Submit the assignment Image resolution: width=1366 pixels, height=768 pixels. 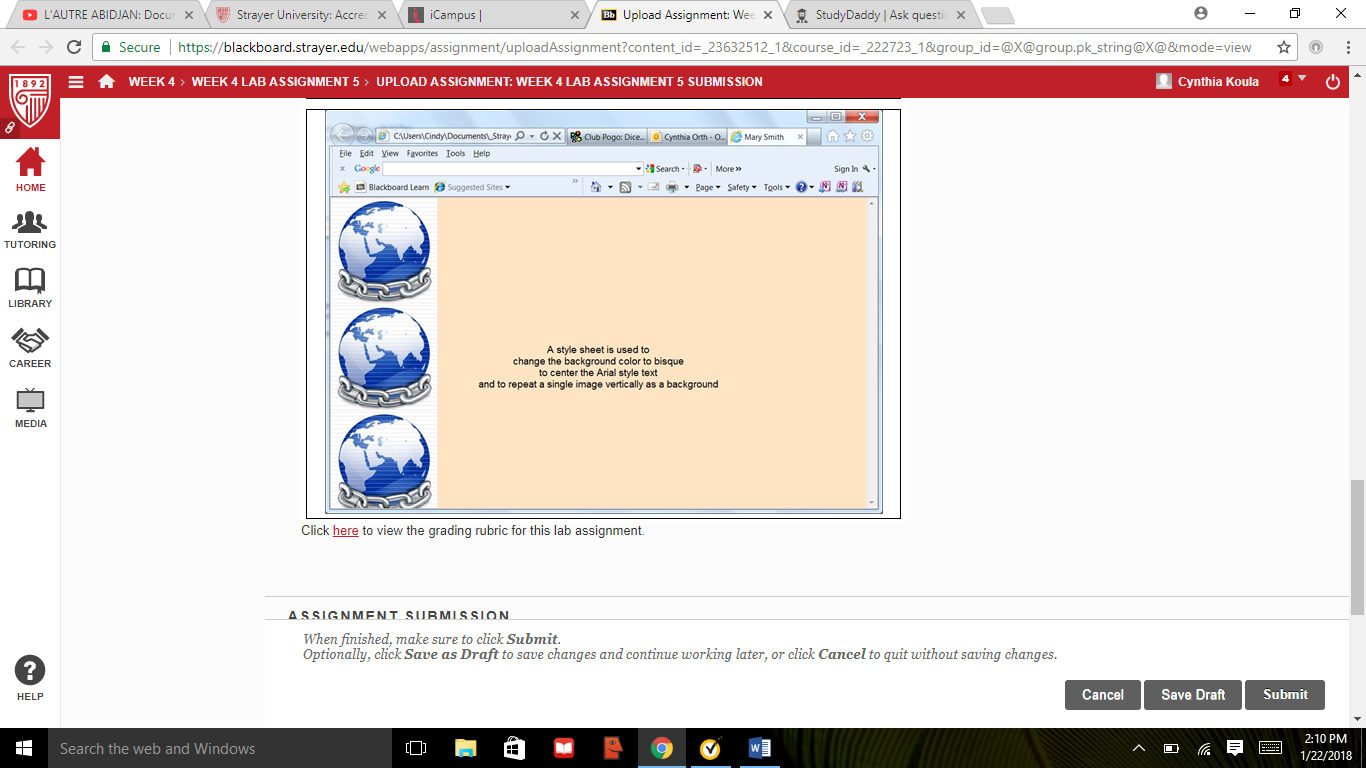(x=1284, y=694)
